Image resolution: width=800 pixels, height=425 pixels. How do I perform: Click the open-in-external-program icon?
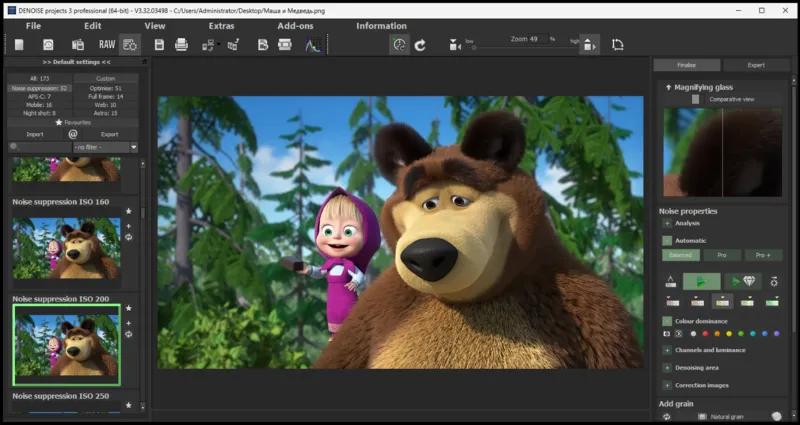point(233,45)
